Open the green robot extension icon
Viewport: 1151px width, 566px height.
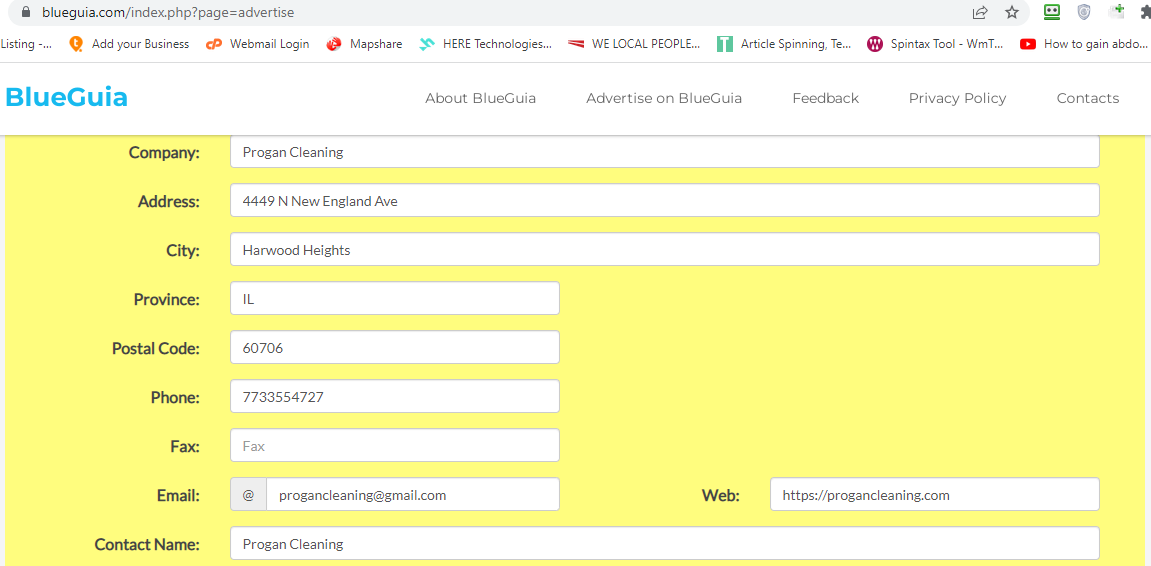click(1052, 12)
